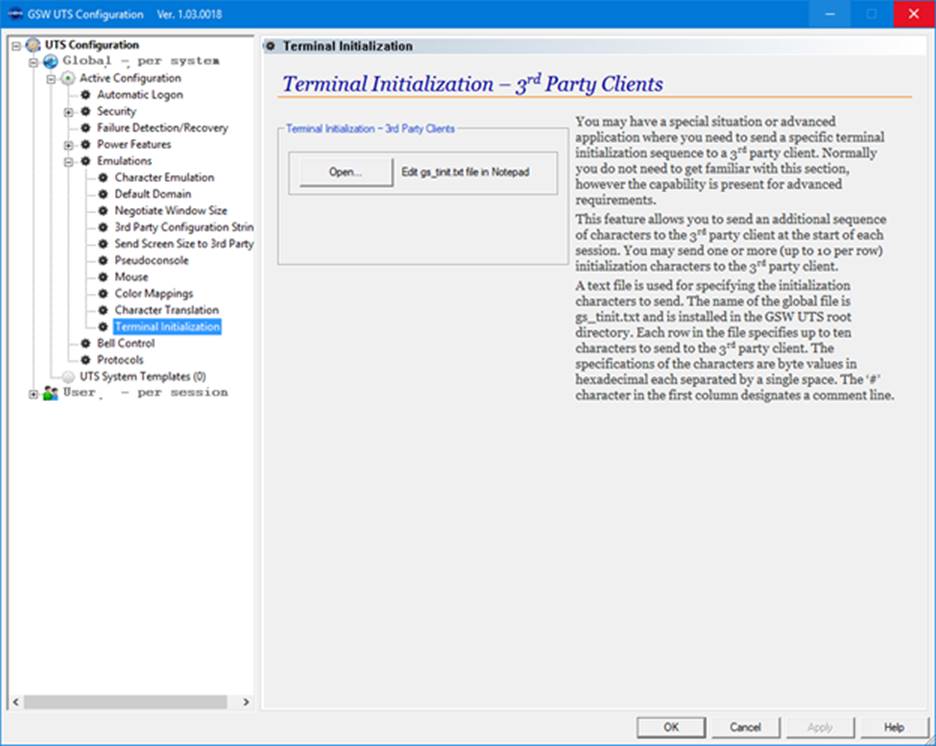936x746 pixels.
Task: Click the Active Configuration status icon
Action: click(68, 78)
